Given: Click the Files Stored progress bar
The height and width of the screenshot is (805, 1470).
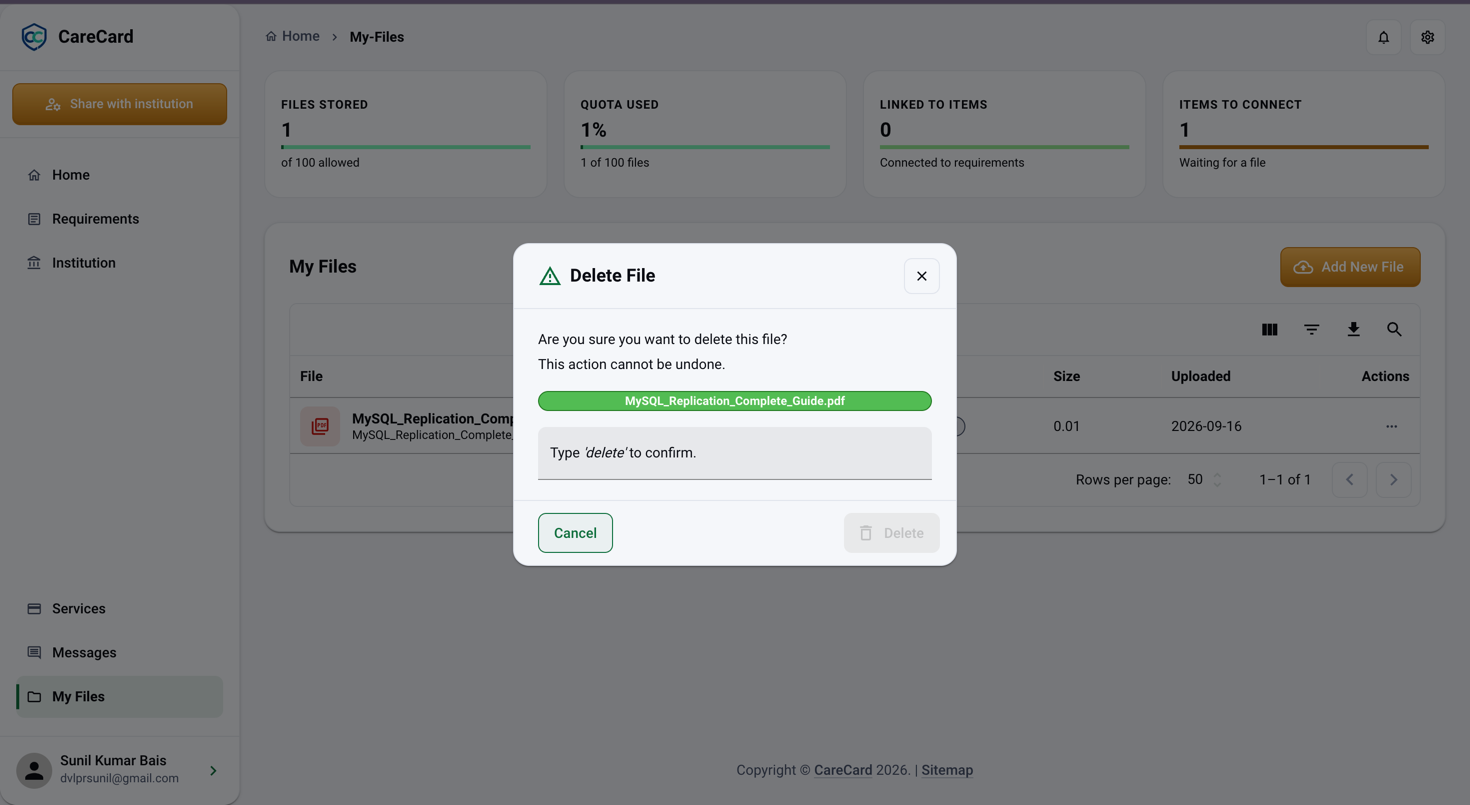Looking at the screenshot, I should 406,147.
